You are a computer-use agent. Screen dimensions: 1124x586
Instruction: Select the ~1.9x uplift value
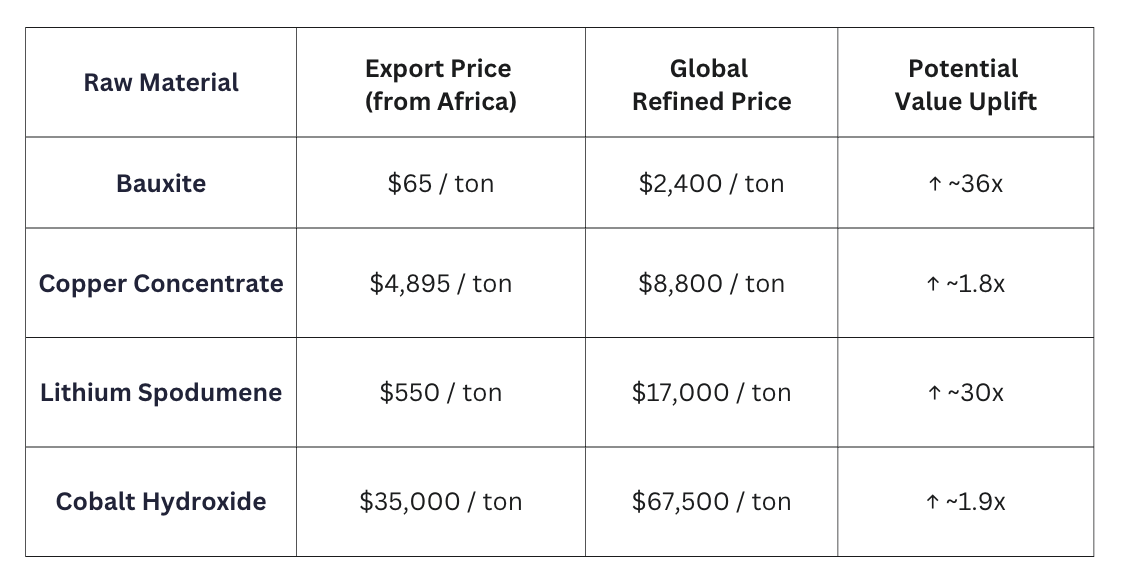point(965,501)
